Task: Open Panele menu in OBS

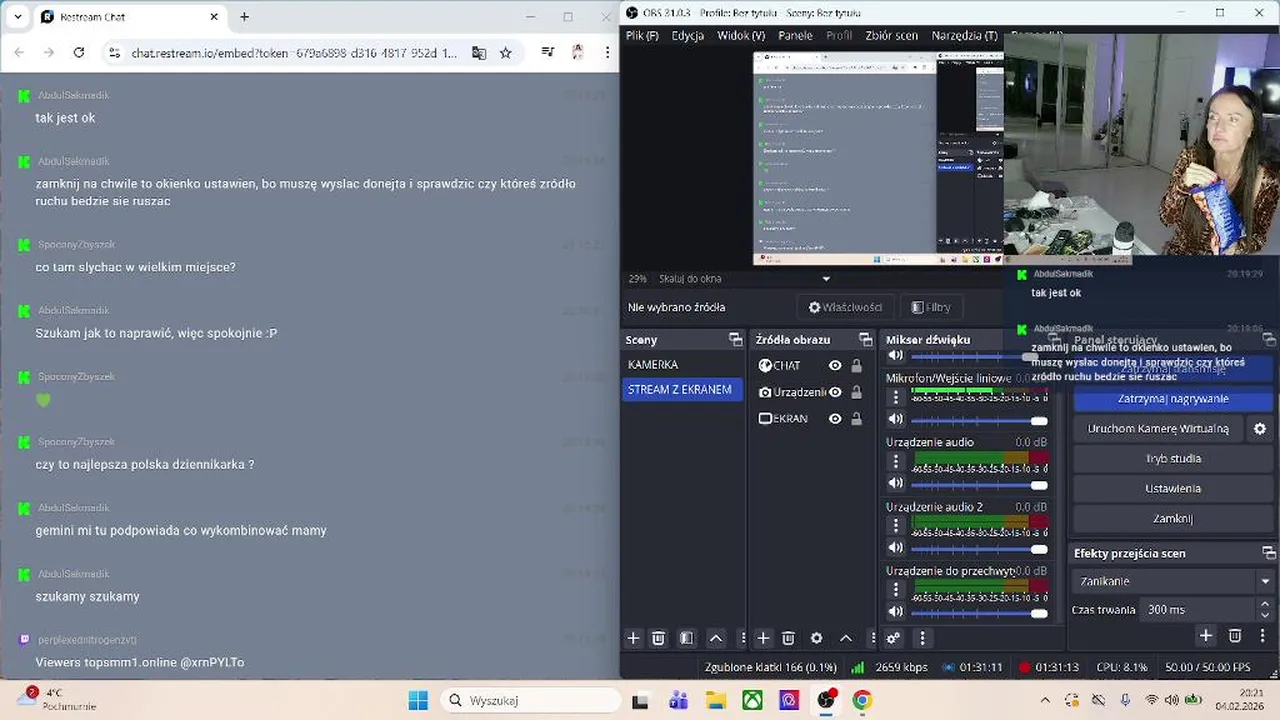Action: click(x=796, y=35)
